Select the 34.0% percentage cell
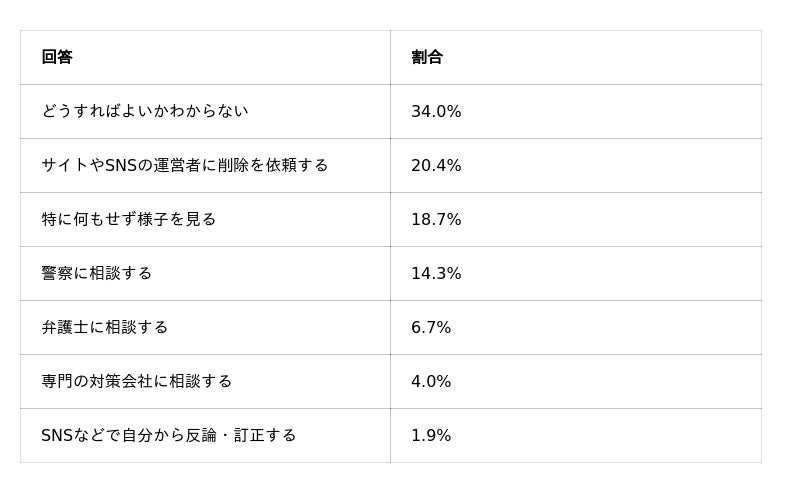 [x=576, y=111]
